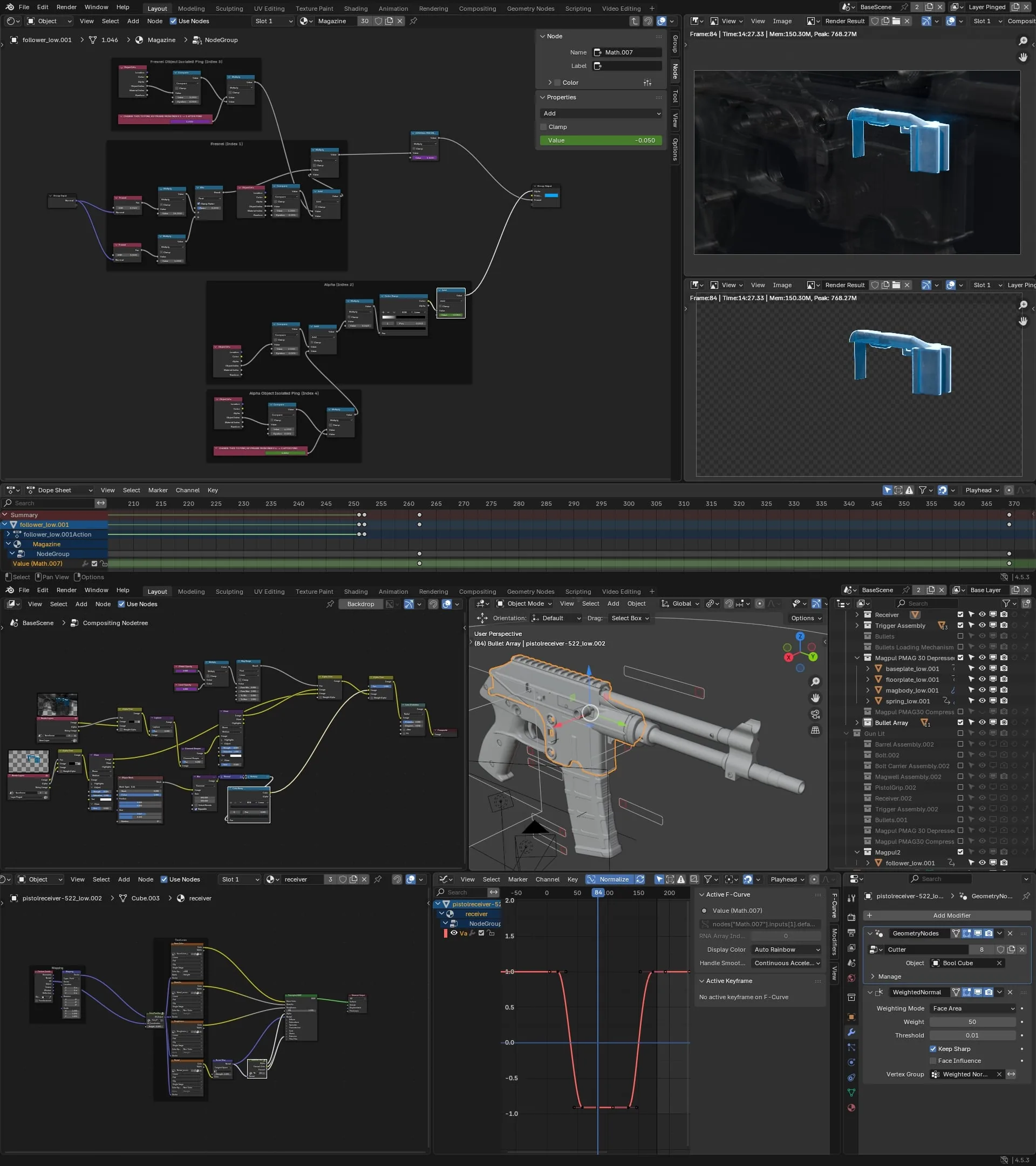
Task: Click the invert arrows beside Vertex Group
Action: (1011, 1074)
